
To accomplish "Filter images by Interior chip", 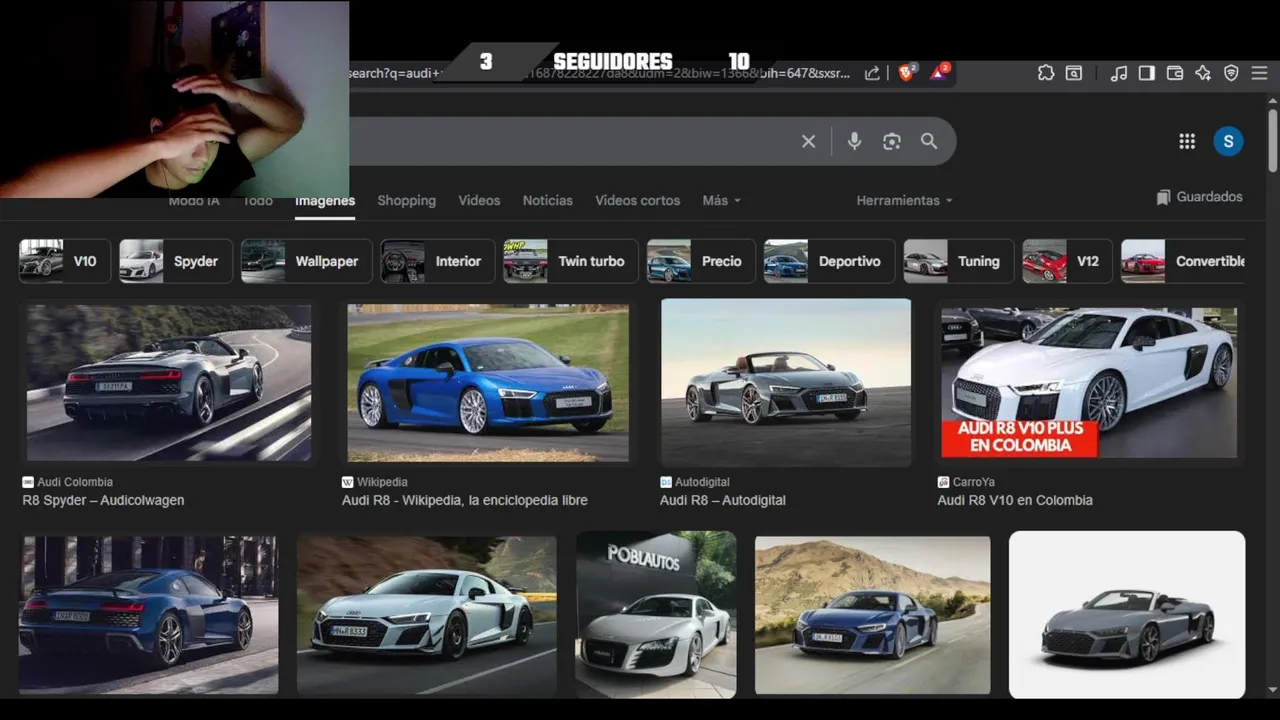I will (x=438, y=261).
